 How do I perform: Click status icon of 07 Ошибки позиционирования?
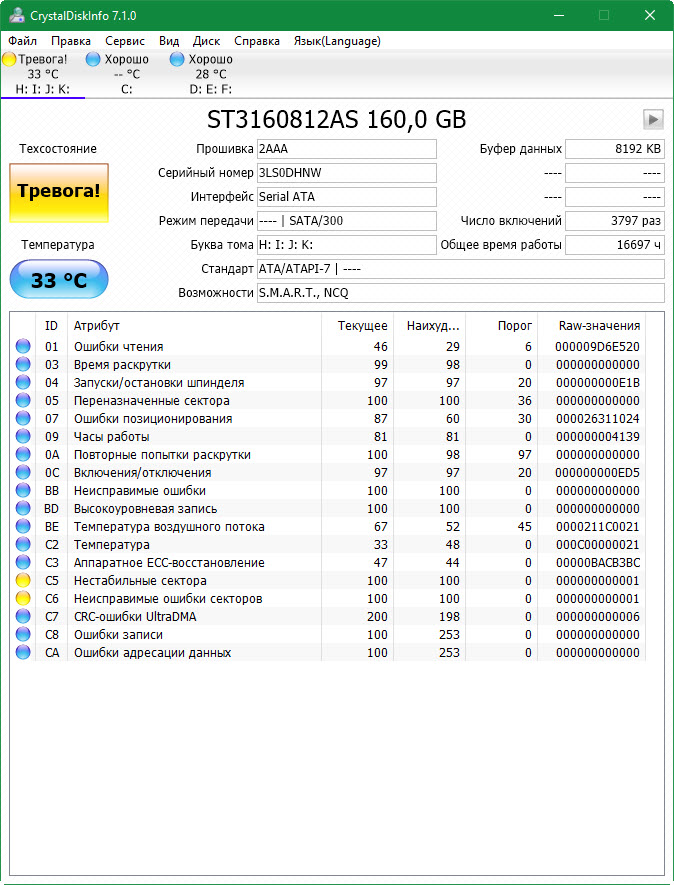pos(23,419)
